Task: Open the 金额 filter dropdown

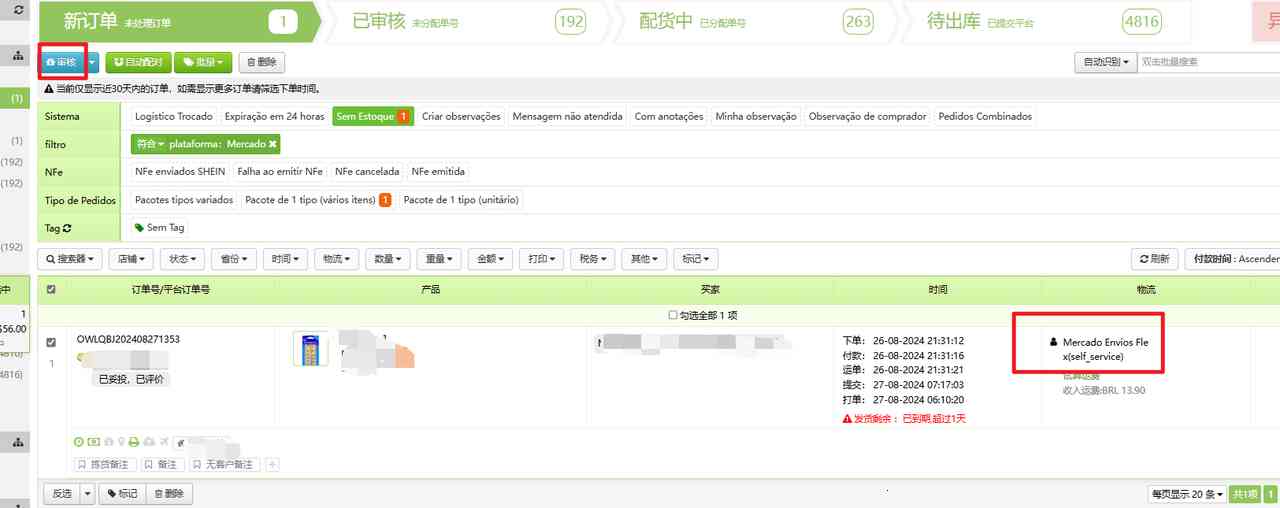Action: (491, 259)
